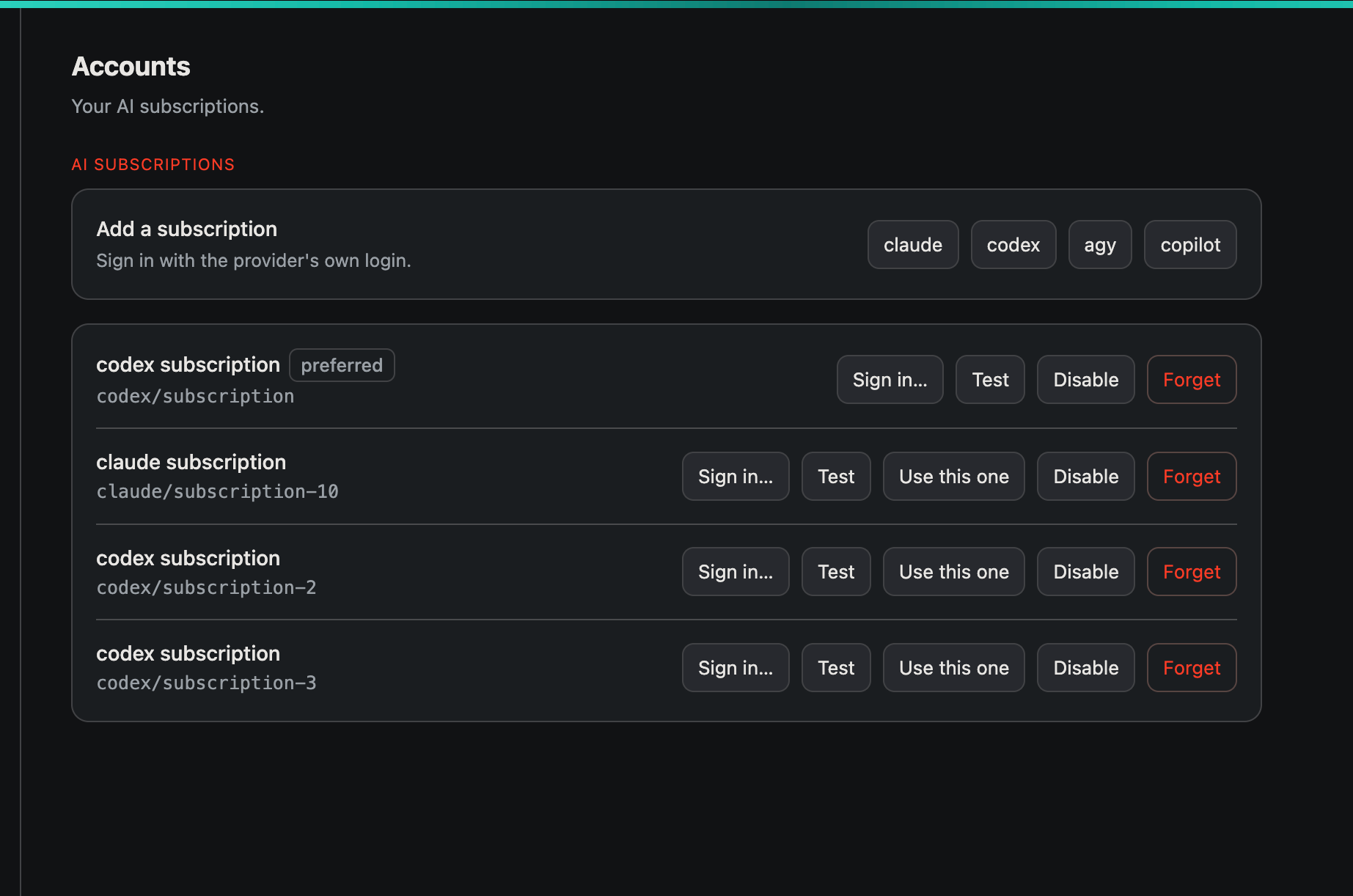1353x896 pixels.
Task: Forget codex/subscription-3
Action: click(x=1192, y=668)
